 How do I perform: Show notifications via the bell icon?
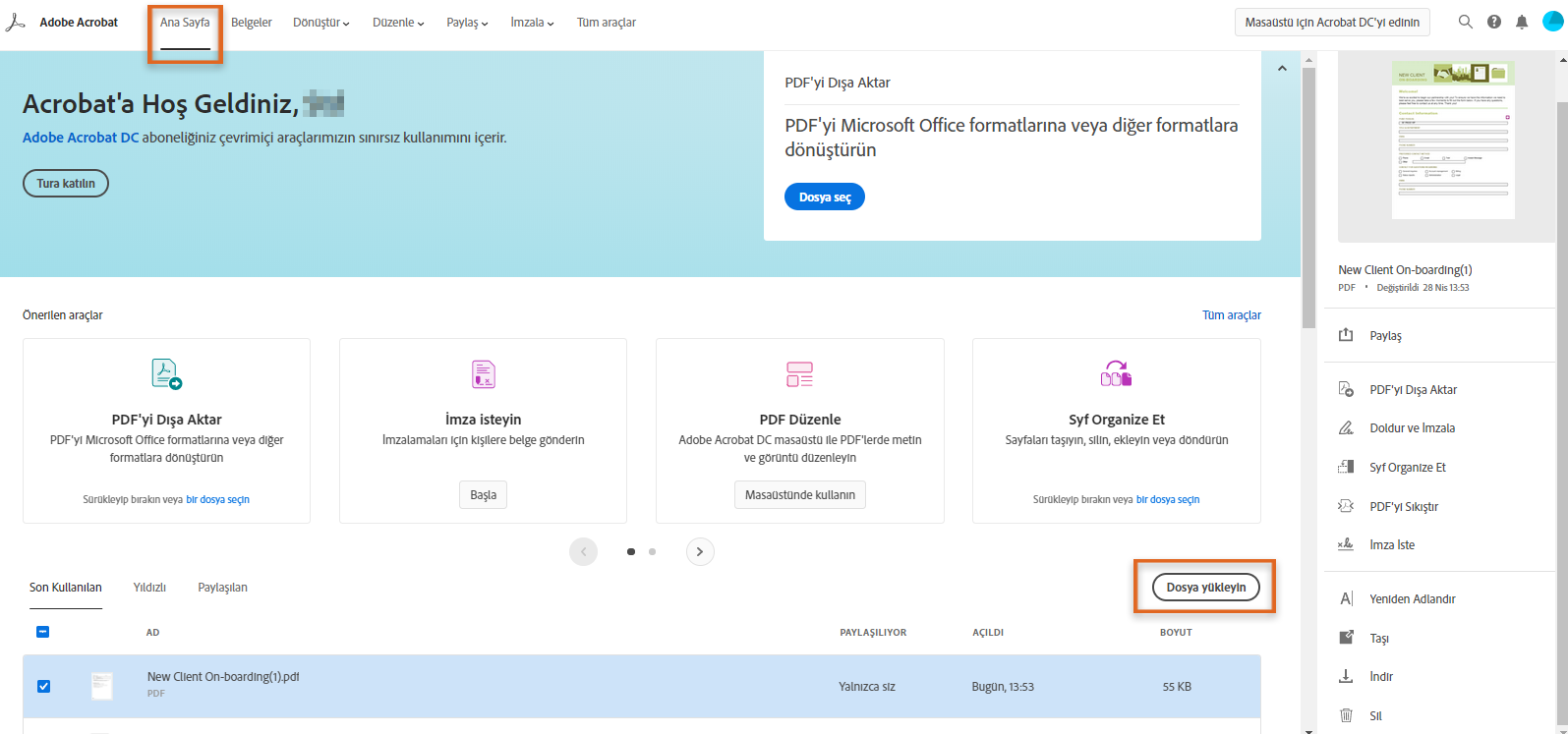click(1522, 22)
